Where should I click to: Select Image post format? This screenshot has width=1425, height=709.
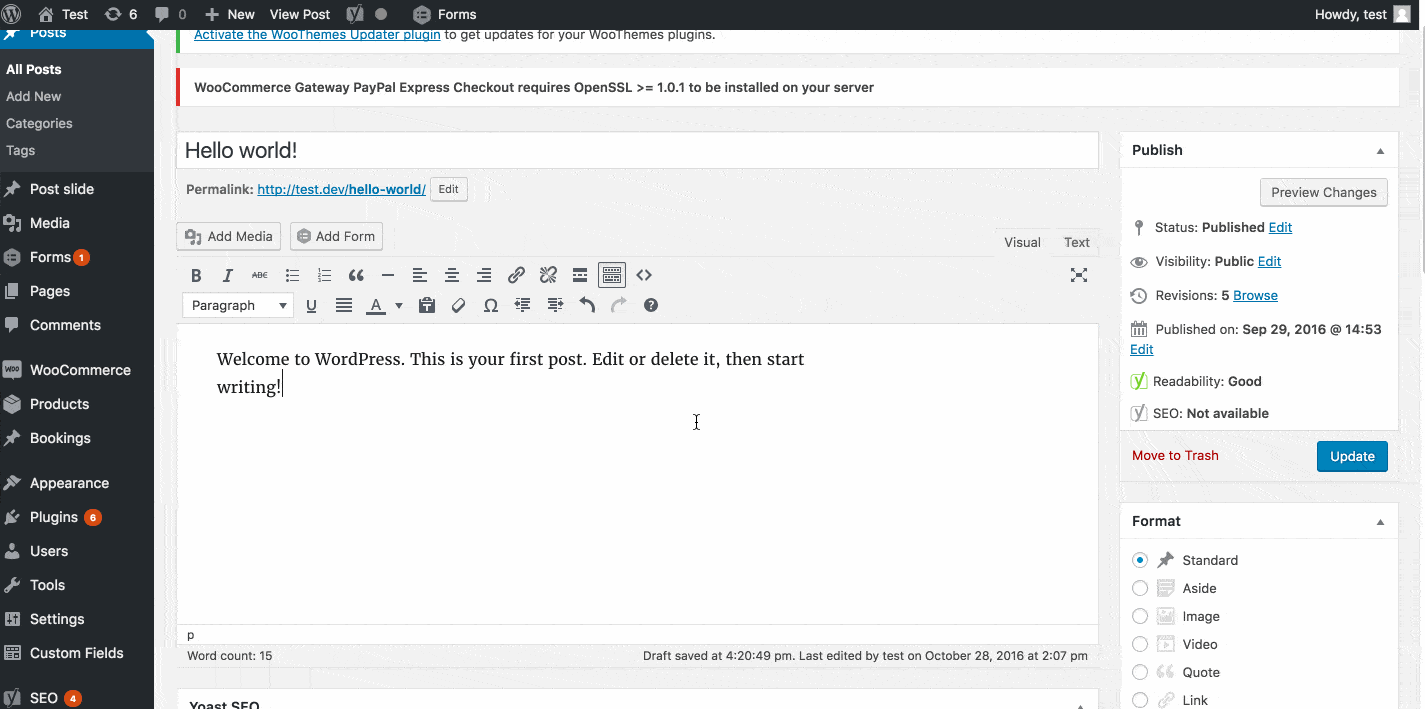coord(1140,616)
